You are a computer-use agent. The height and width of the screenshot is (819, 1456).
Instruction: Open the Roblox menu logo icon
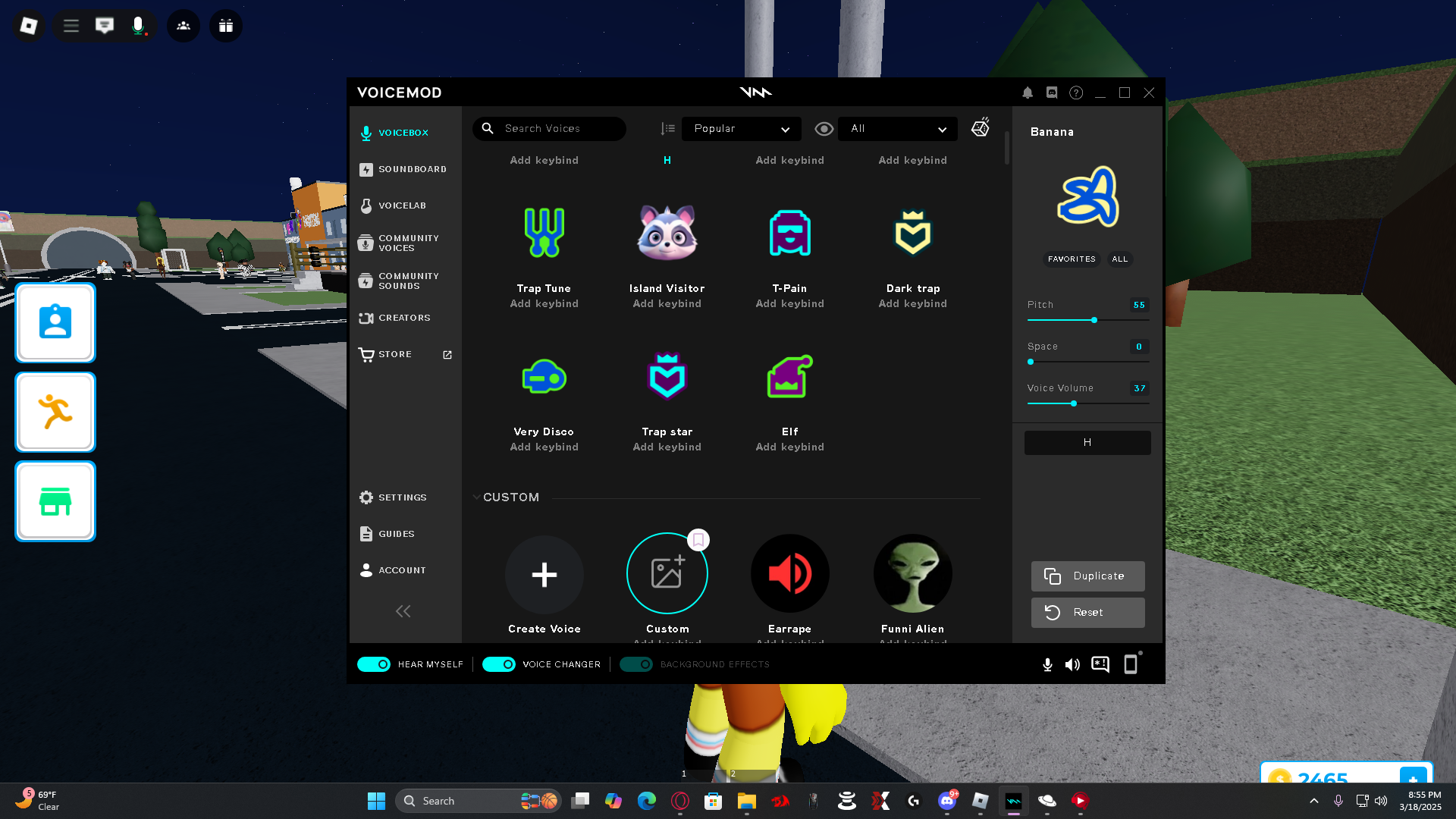tap(29, 26)
